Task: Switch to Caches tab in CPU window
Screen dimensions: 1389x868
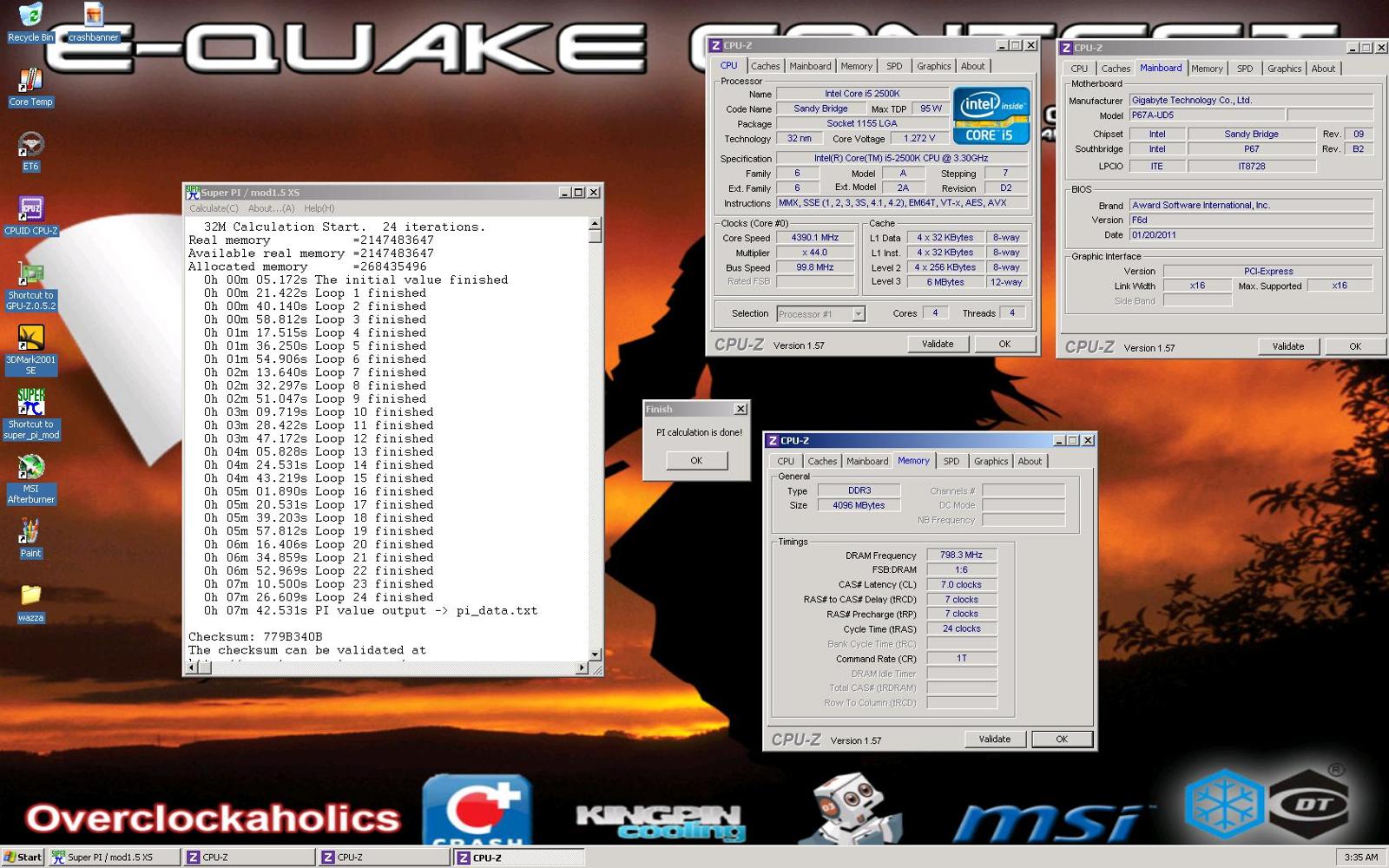Action: point(765,66)
